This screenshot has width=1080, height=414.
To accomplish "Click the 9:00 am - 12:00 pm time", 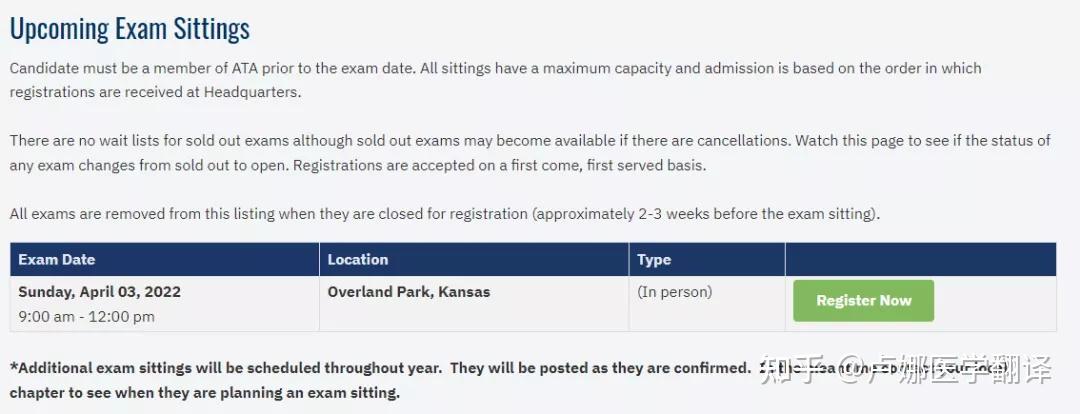I will point(87,316).
